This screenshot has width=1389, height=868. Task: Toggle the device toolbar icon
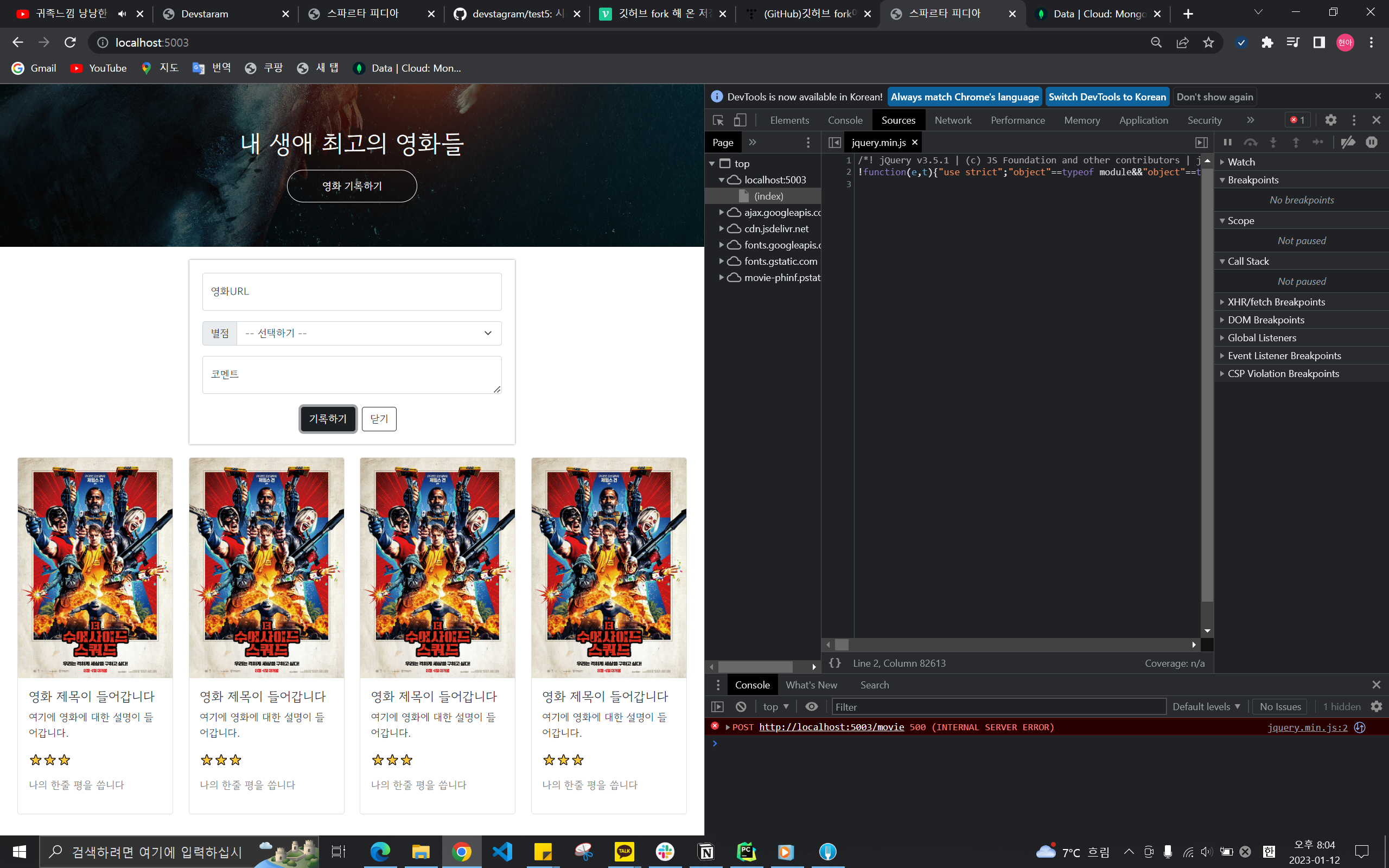tap(741, 120)
